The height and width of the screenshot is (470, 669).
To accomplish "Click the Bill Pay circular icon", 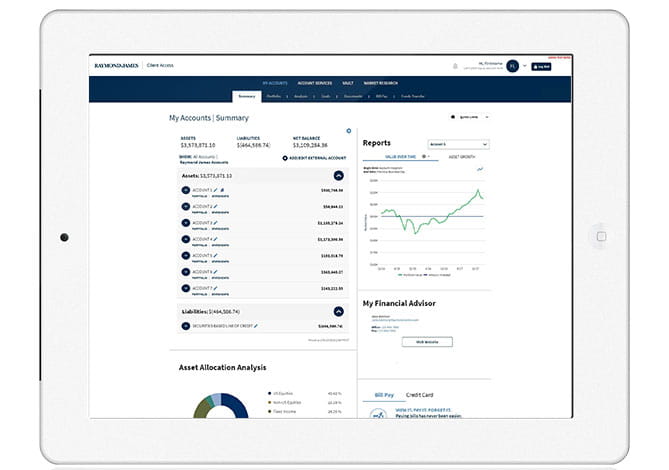I will click(x=378, y=414).
